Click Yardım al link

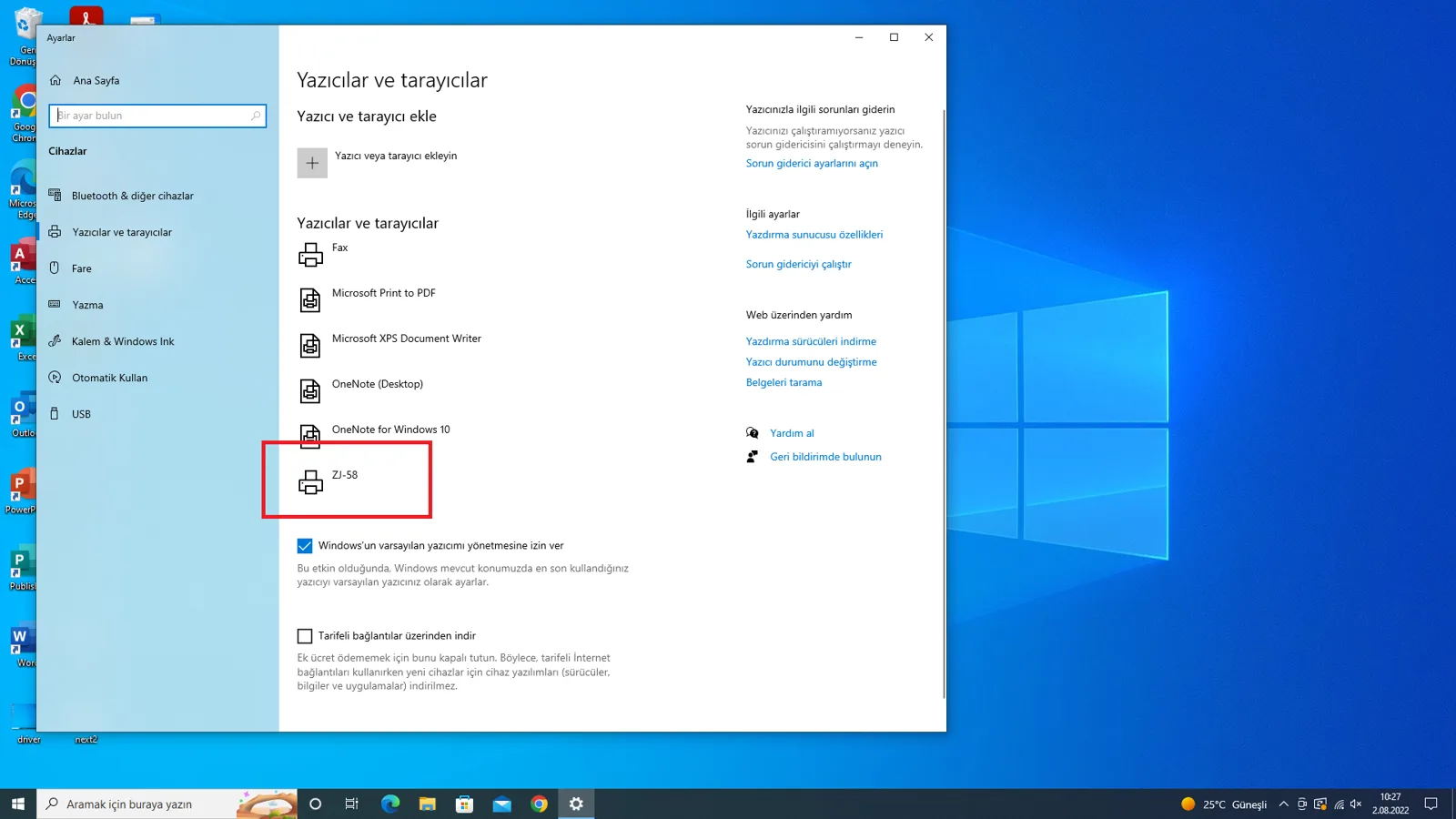792,433
